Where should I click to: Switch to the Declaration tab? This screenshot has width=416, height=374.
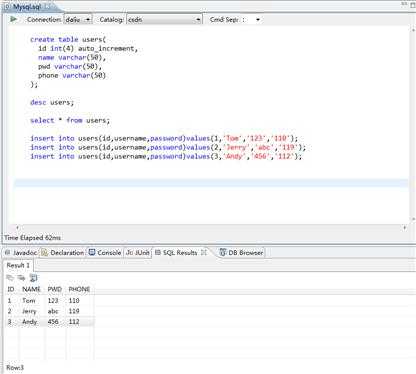tap(63, 253)
